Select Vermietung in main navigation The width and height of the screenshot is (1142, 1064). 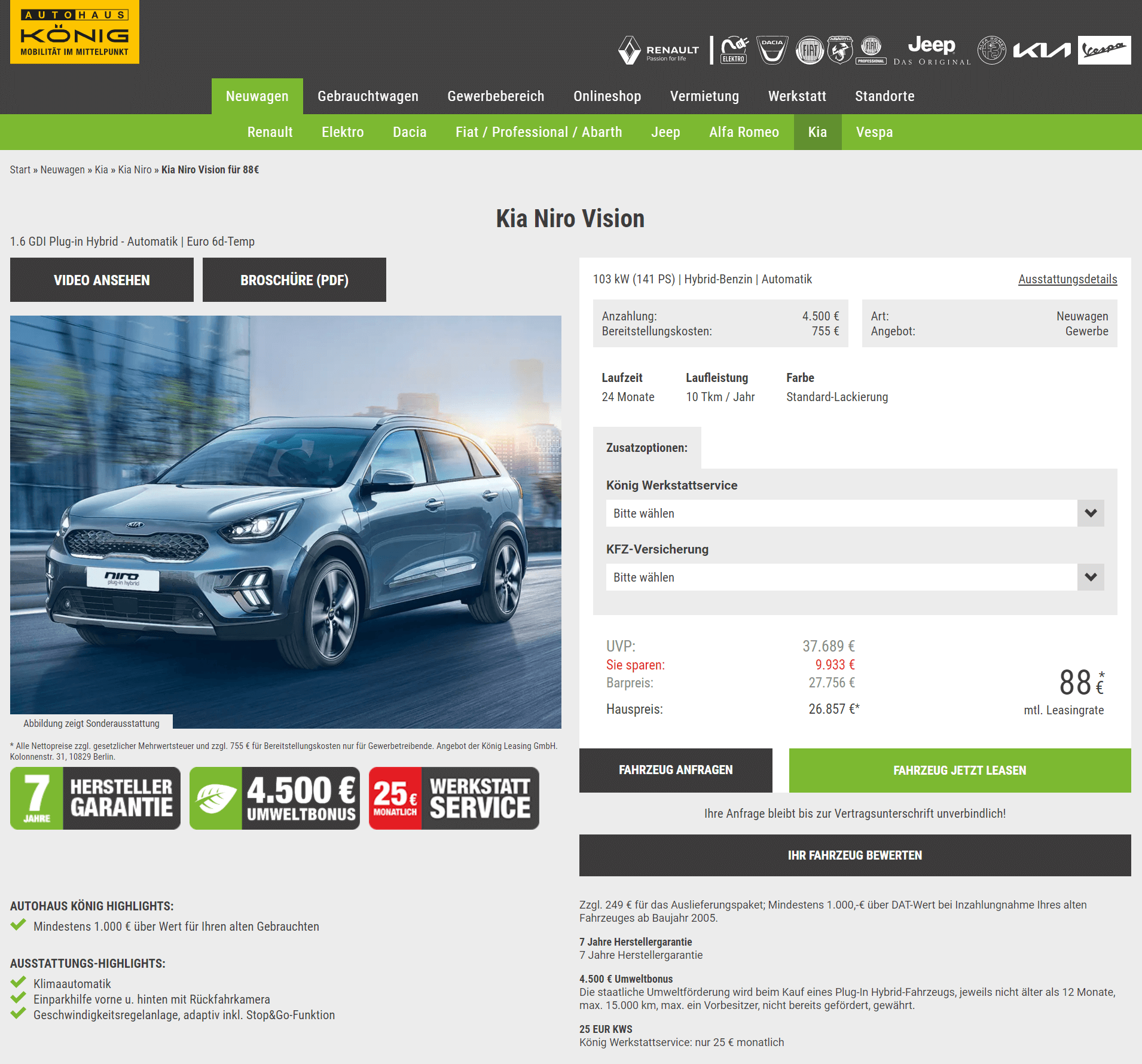click(704, 96)
